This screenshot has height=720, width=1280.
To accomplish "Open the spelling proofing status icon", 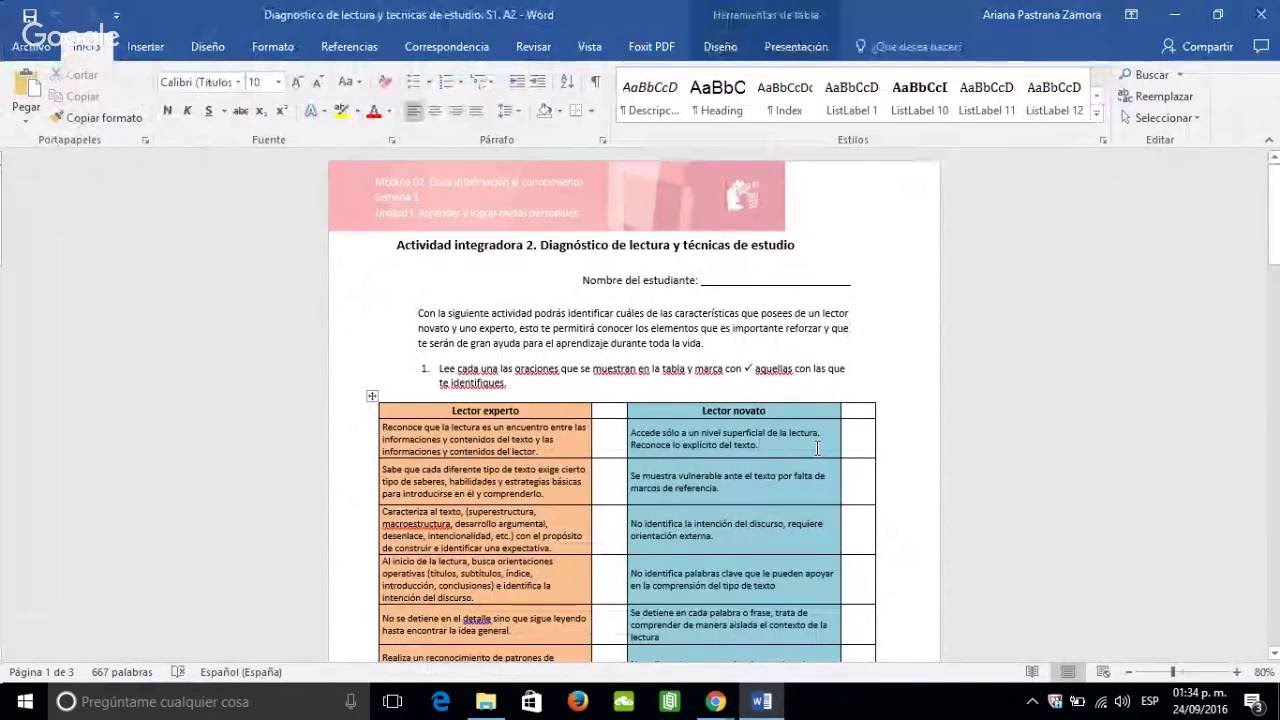I will 178,672.
